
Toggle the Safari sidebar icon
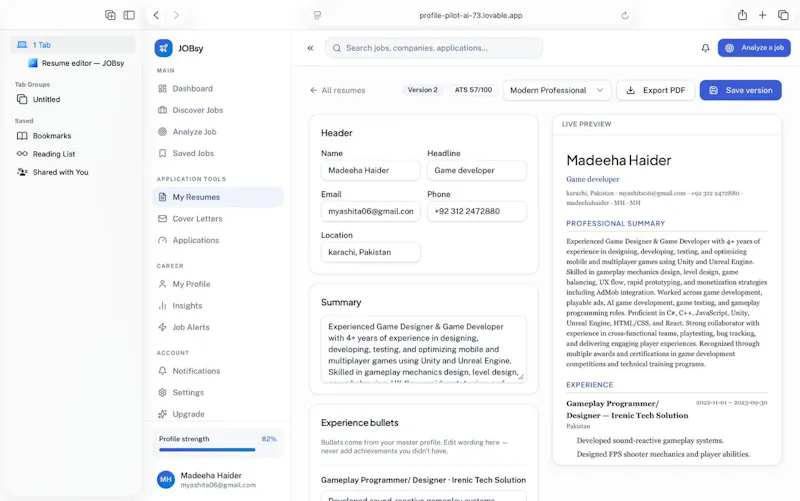click(129, 15)
